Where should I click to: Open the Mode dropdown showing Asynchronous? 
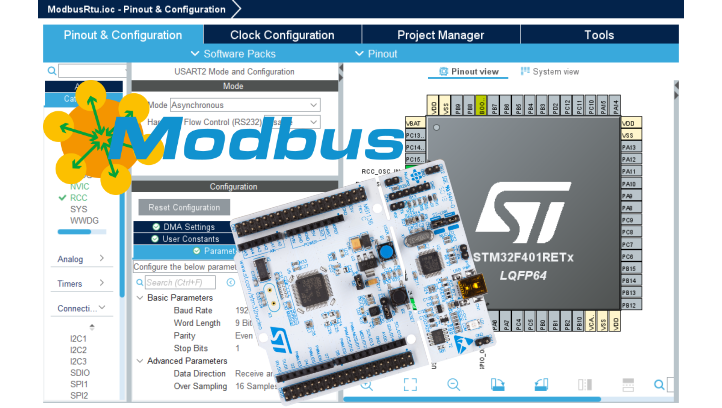245,105
